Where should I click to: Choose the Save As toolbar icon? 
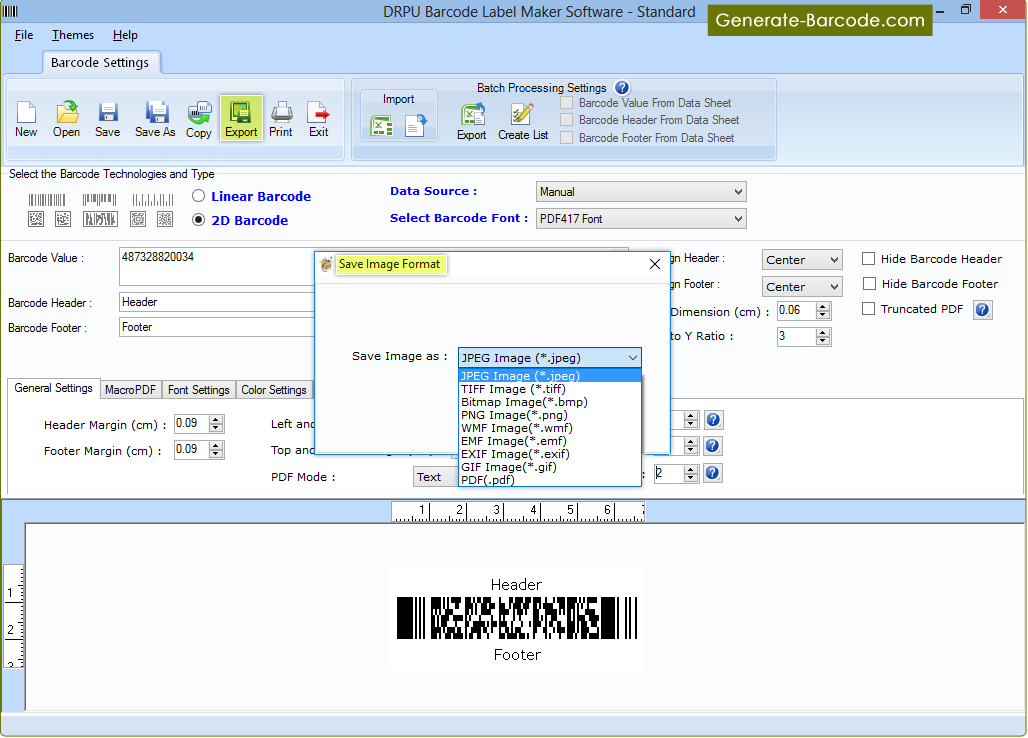click(x=155, y=119)
